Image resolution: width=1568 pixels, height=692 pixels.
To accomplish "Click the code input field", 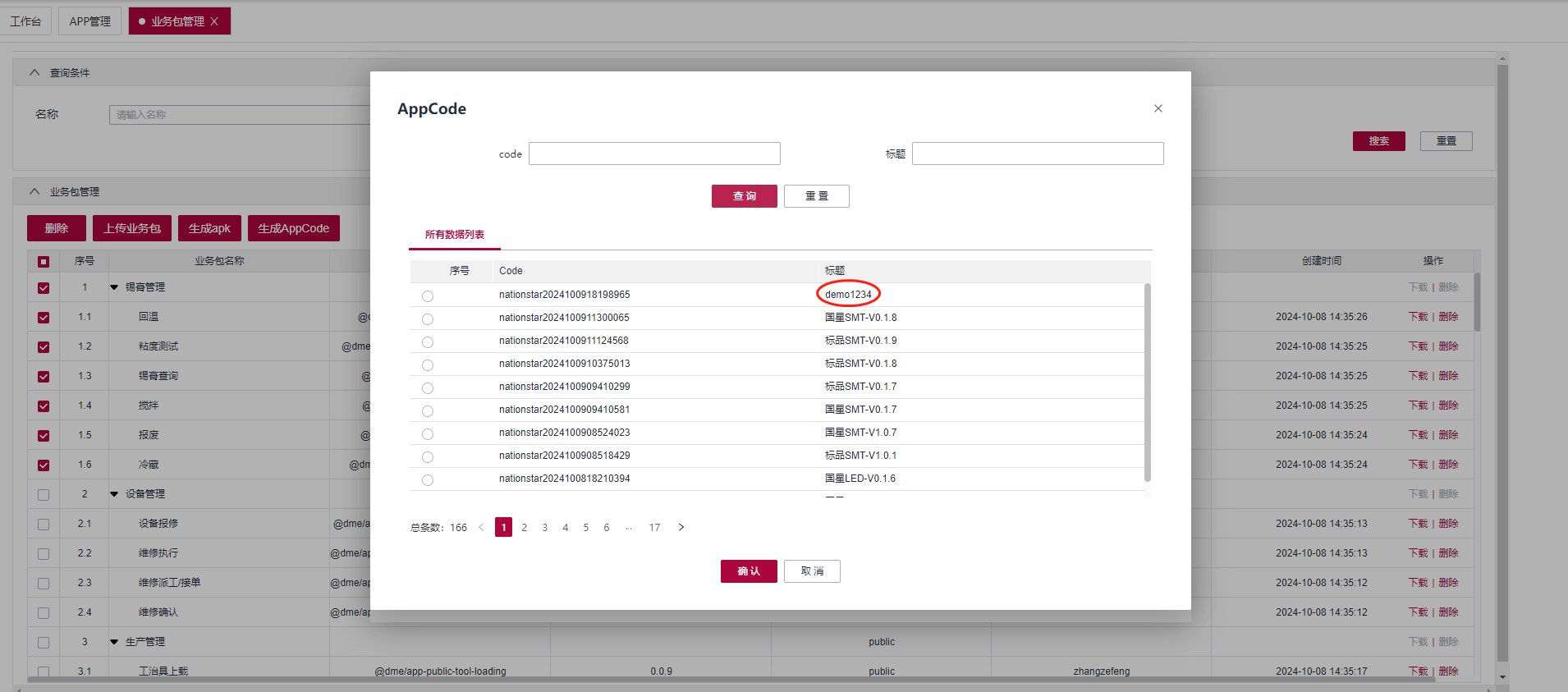I will (654, 154).
